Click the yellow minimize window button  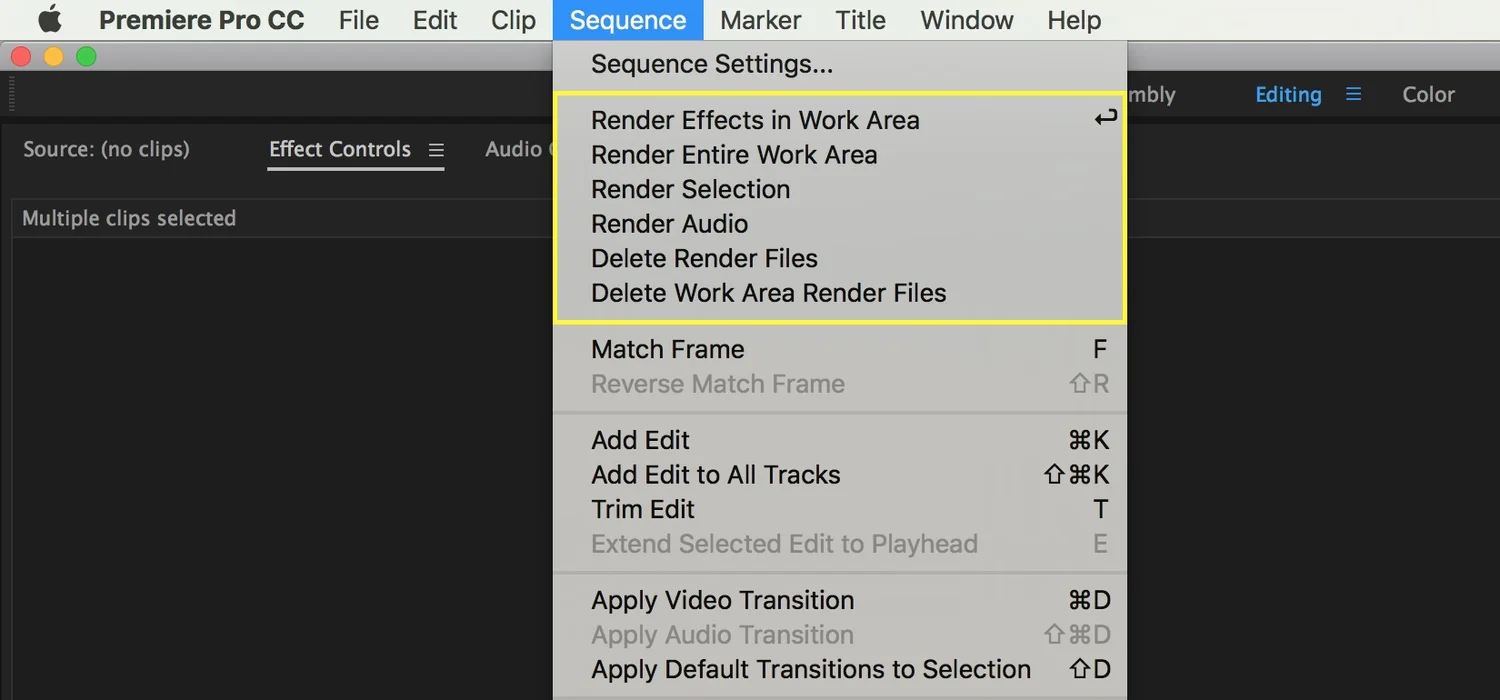tap(54, 57)
